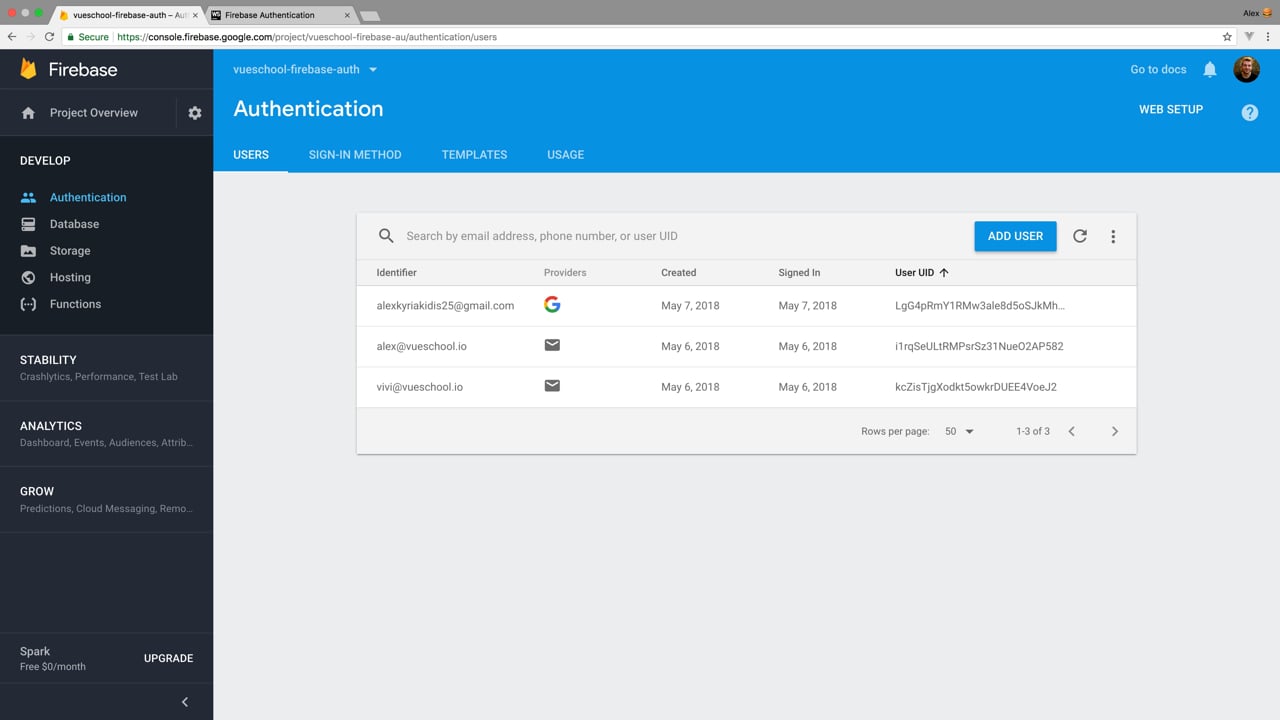Screen dimensions: 1280x720
Task: Open project settings gear icon
Action: tap(195, 113)
